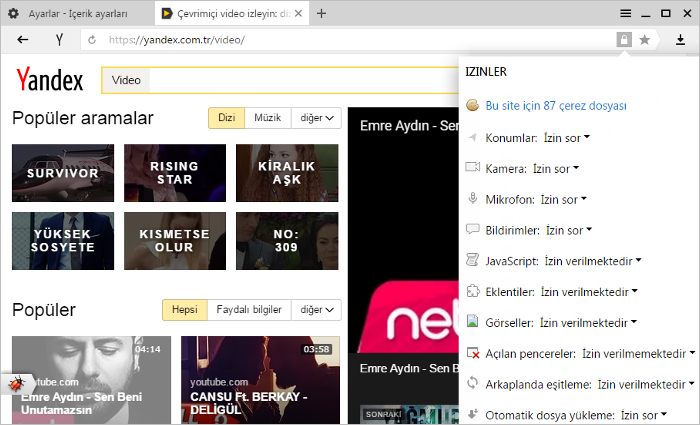Screen dimensions: 700x425
Task: Select the Dizi filter tab
Action: coord(226,118)
